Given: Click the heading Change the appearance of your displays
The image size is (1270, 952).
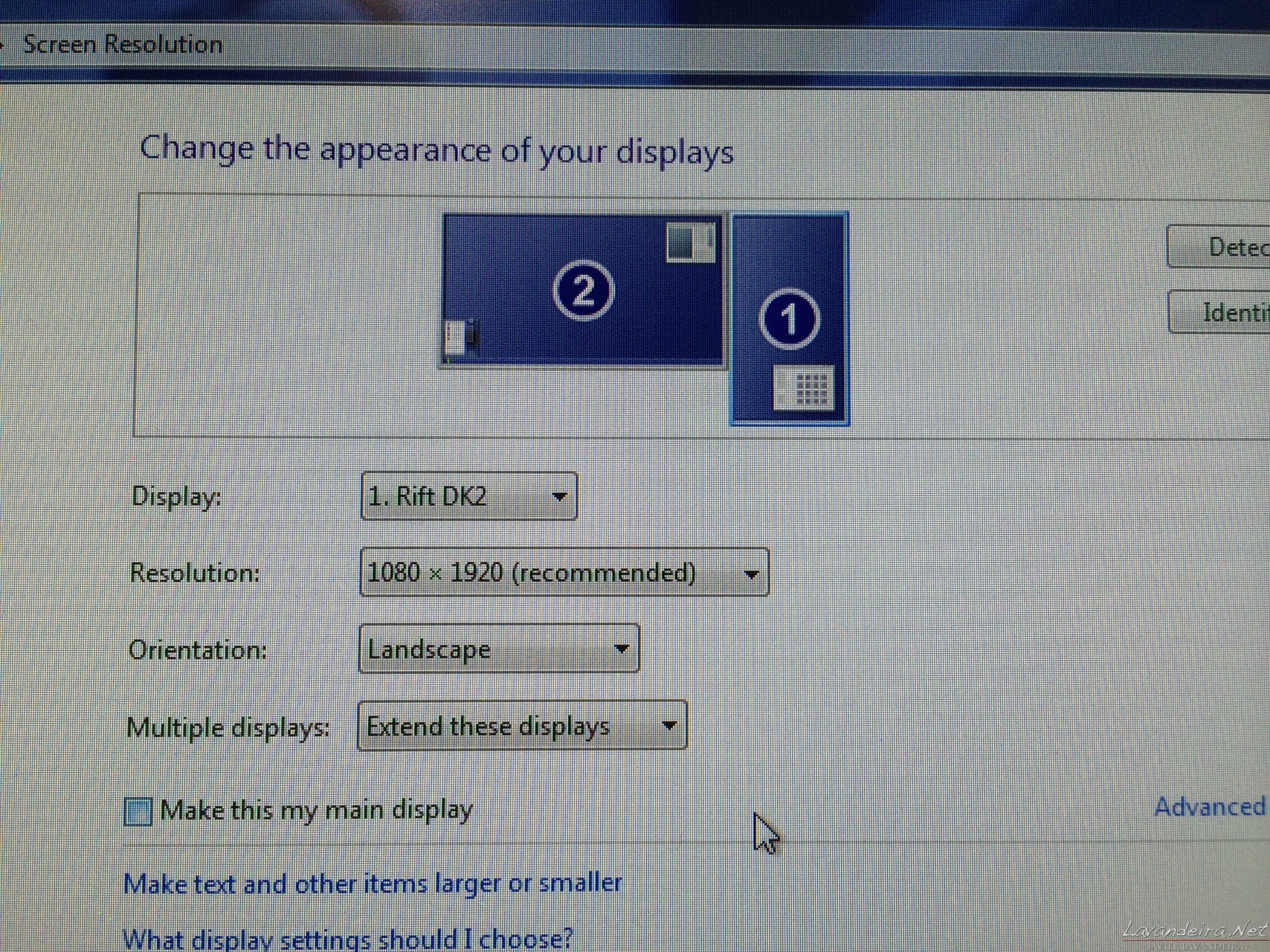Looking at the screenshot, I should (x=437, y=151).
